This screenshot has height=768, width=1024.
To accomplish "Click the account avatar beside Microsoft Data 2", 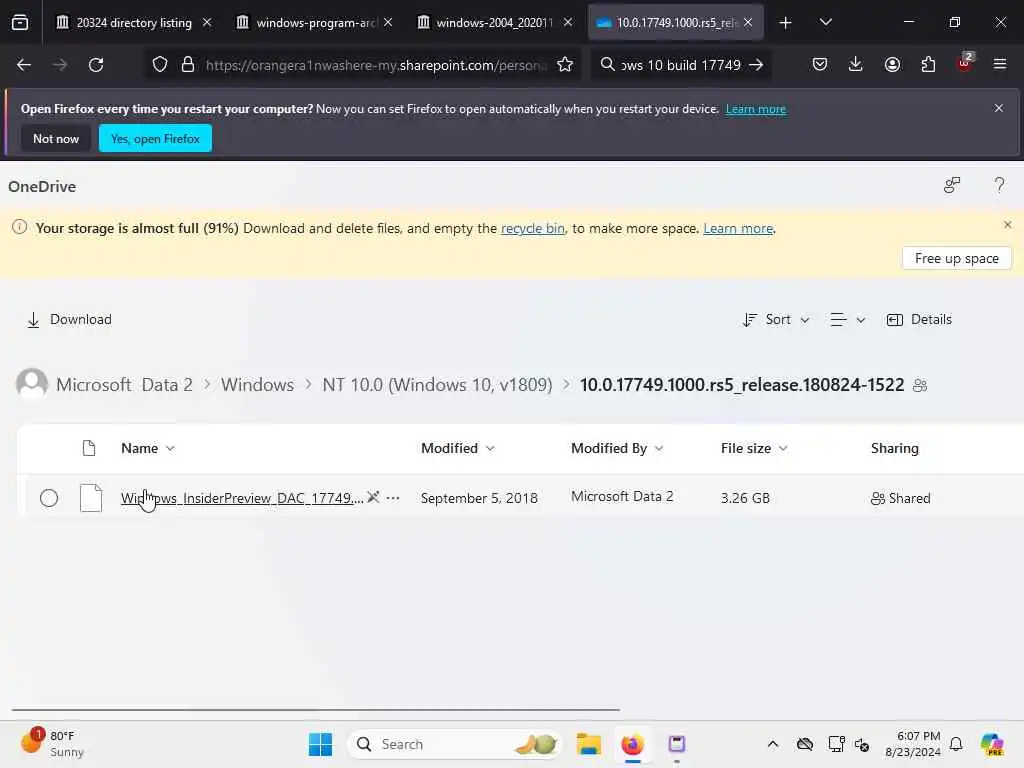I will tap(32, 384).
